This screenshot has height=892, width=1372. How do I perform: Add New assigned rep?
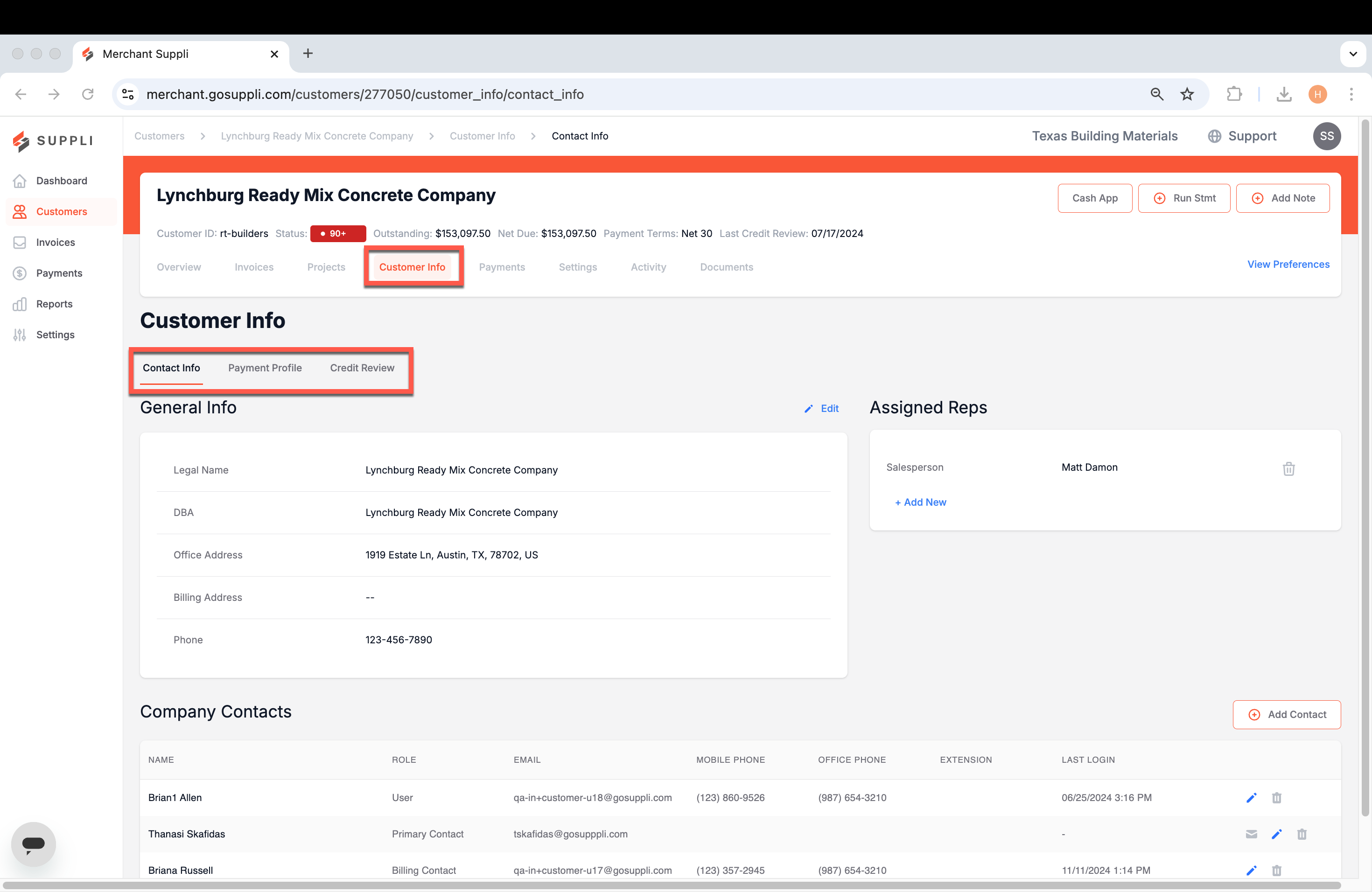click(920, 502)
